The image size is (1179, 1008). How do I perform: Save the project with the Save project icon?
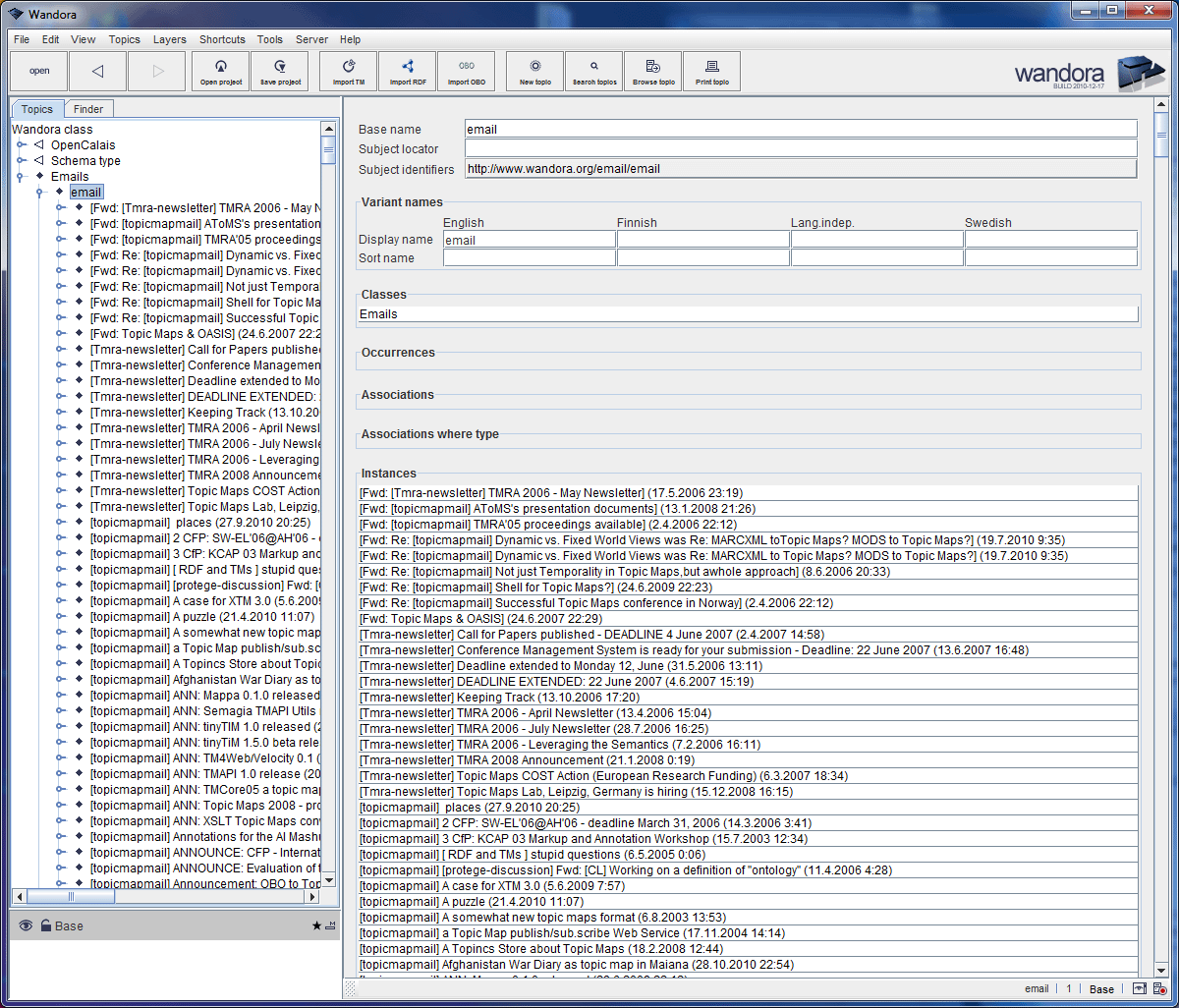(279, 71)
